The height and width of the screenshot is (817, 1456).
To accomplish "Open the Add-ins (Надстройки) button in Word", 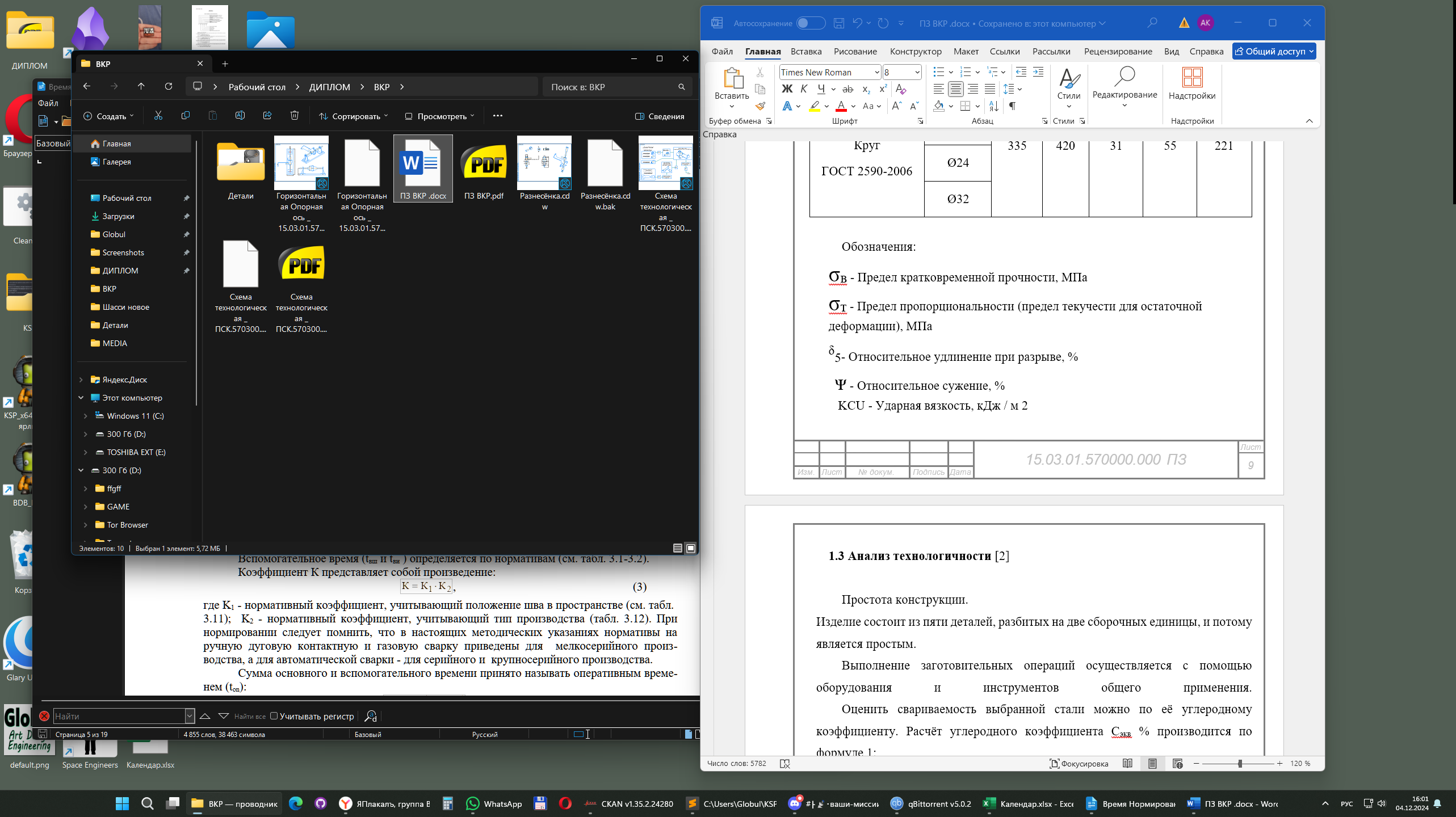I will pos(1192,83).
